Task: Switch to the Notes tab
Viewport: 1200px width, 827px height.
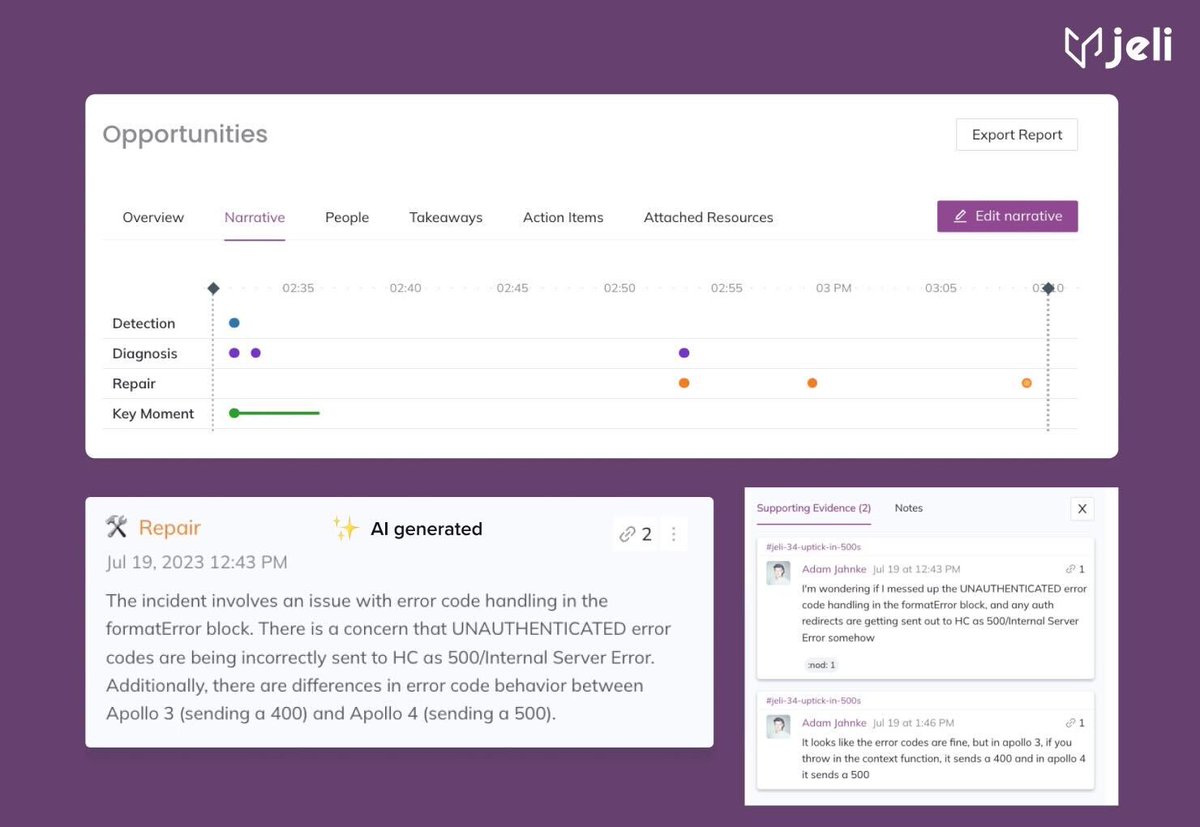Action: 908,508
